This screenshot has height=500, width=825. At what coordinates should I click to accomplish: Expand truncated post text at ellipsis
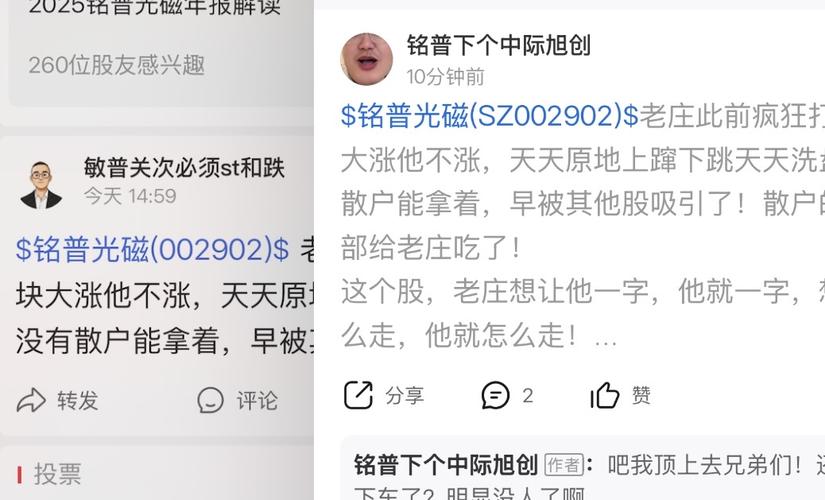click(x=605, y=340)
